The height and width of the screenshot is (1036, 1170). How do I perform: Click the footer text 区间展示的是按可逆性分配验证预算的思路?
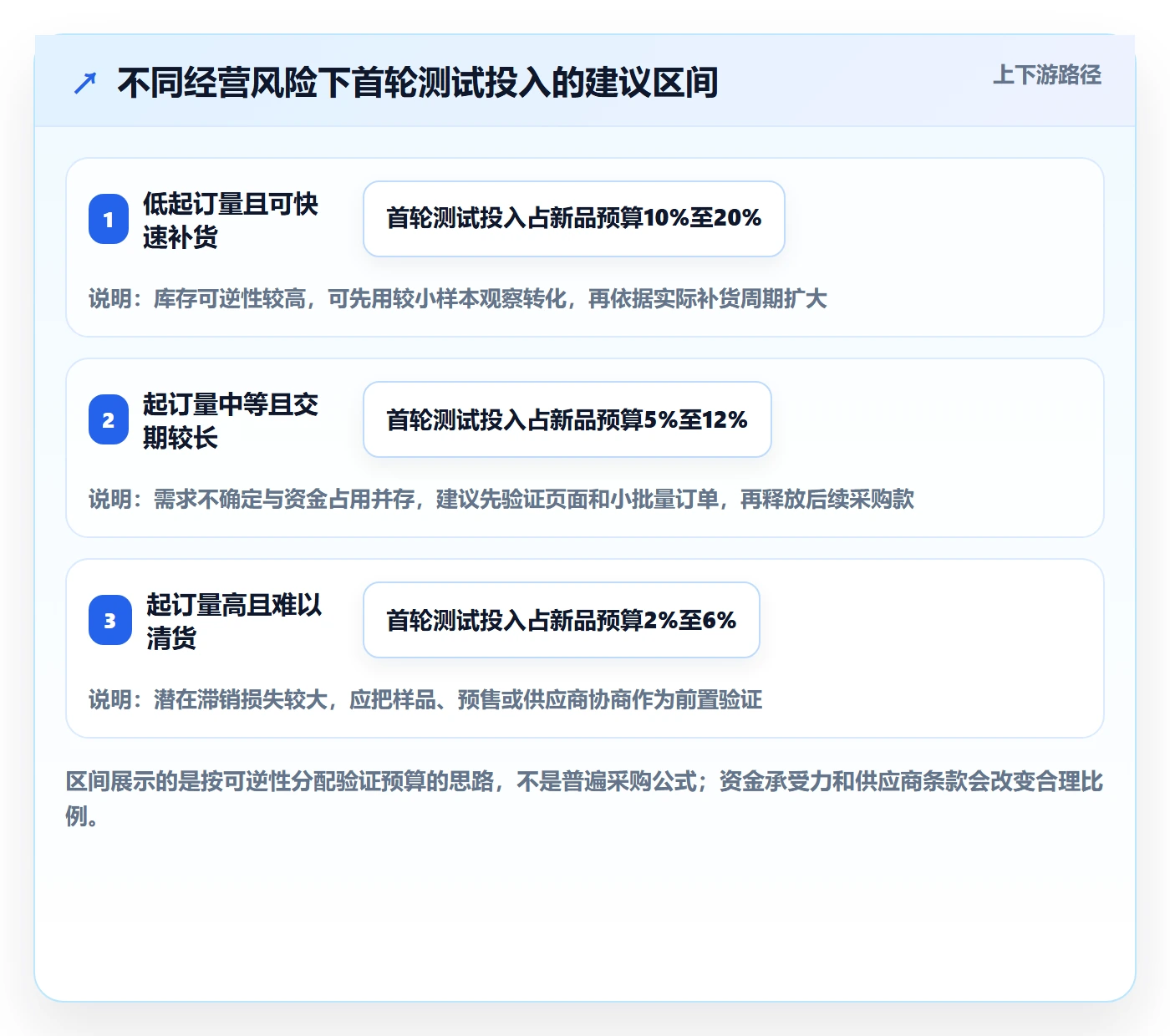[585, 799]
